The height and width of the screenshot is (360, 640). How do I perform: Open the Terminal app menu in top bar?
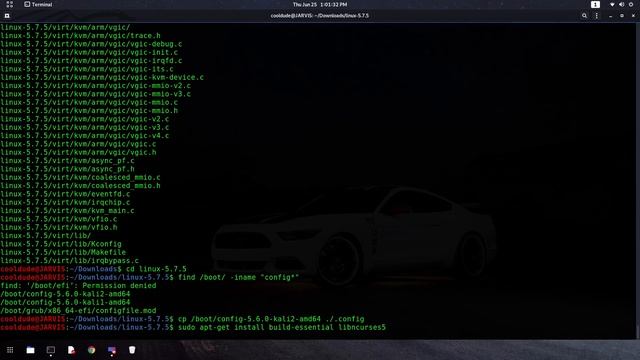[38, 4]
